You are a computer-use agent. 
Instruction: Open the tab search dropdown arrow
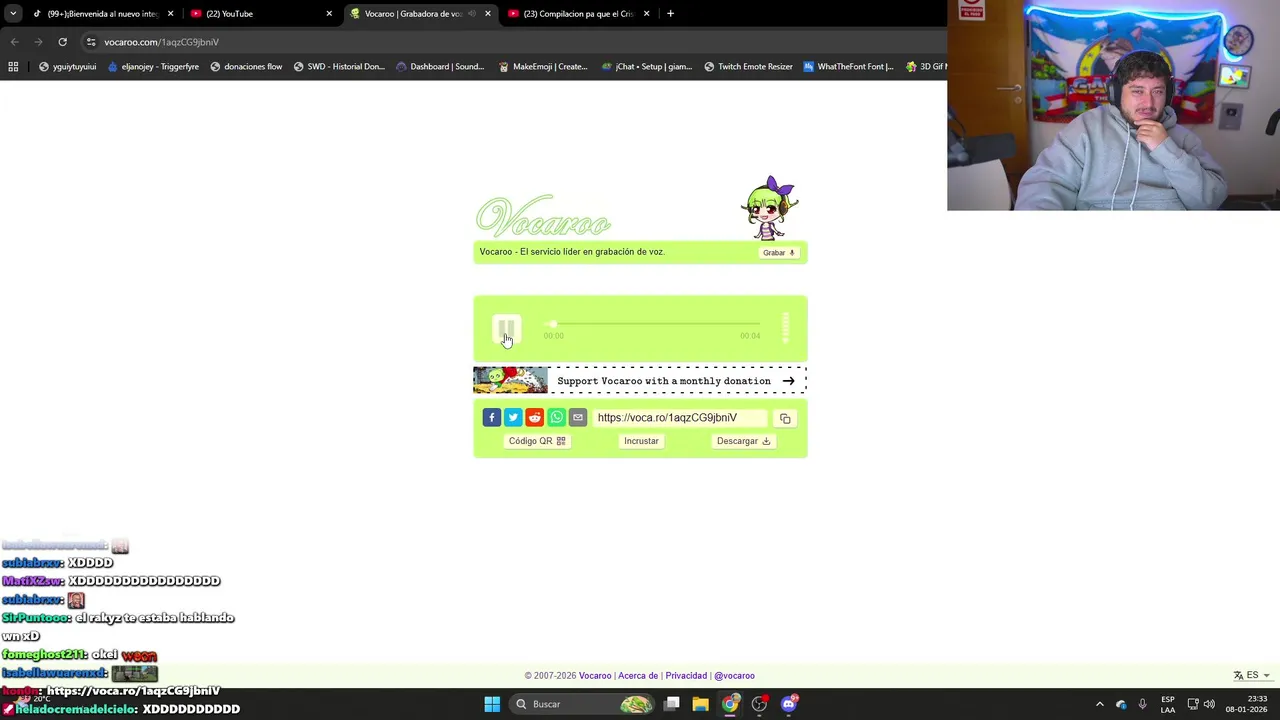point(13,14)
